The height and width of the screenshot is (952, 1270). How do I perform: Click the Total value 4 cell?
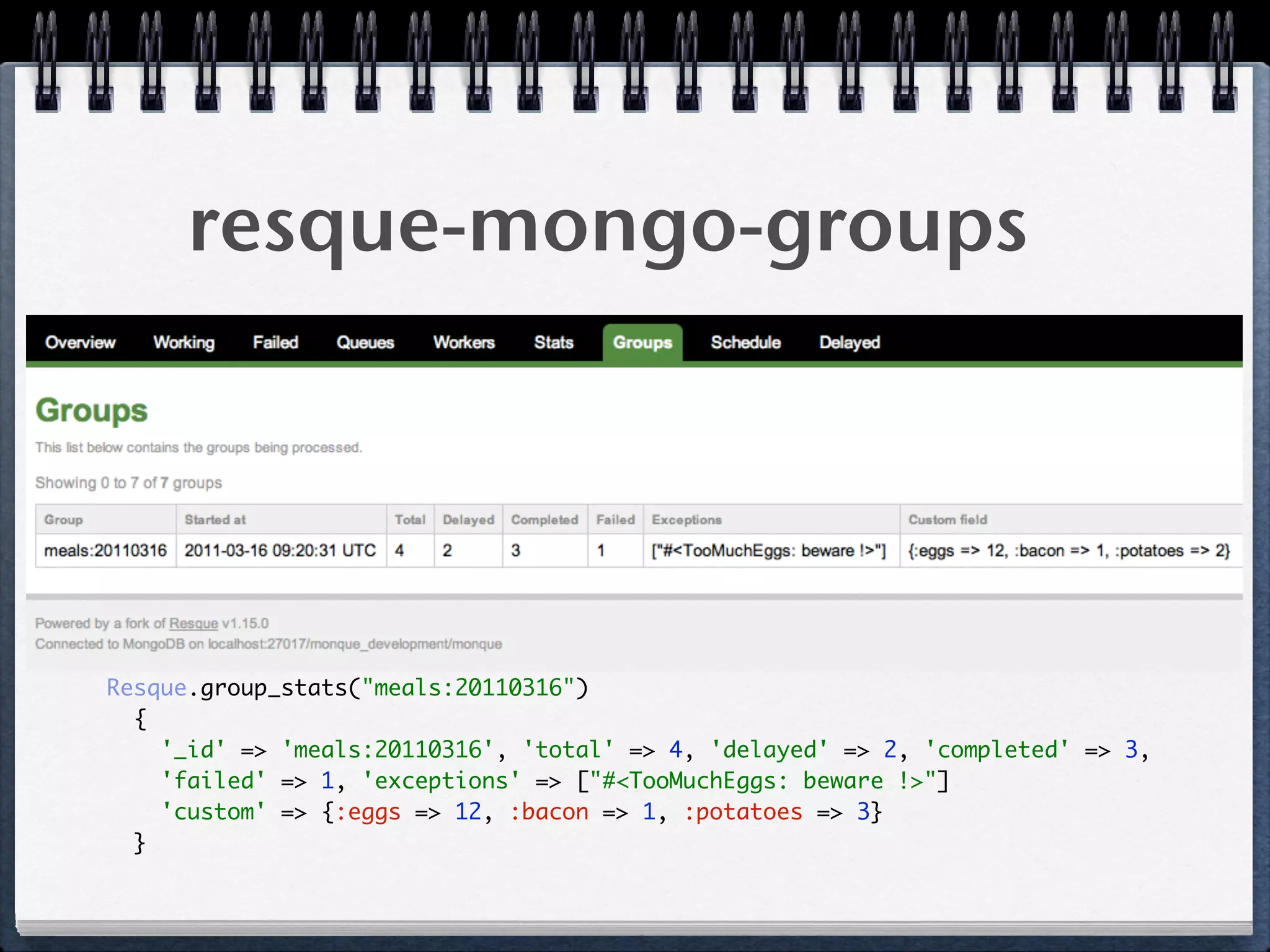[x=410, y=550]
